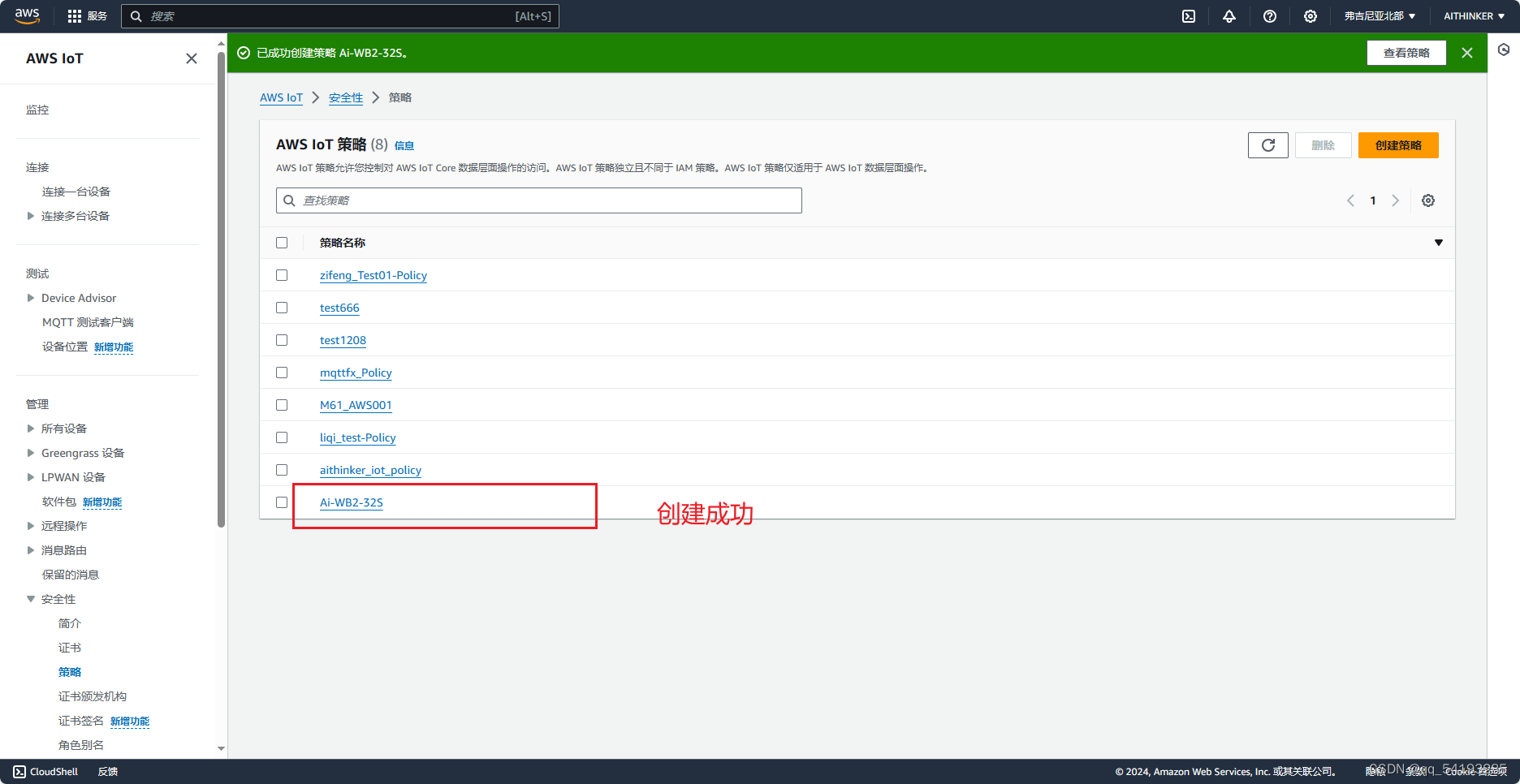Refresh the policies list

coord(1268,145)
